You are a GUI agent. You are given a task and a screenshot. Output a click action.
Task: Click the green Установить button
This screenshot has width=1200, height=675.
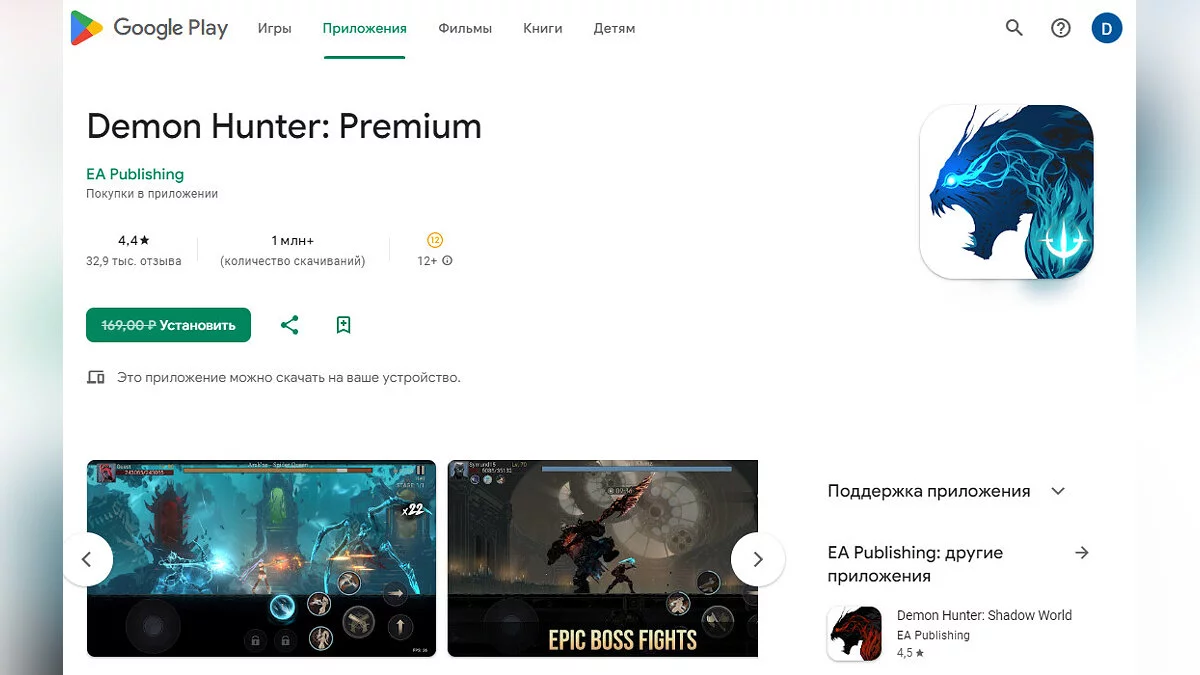168,325
